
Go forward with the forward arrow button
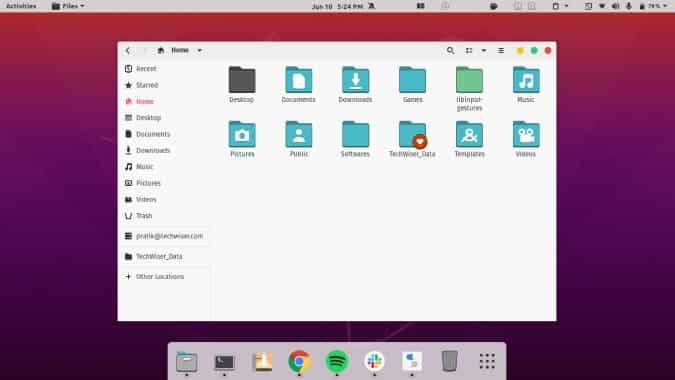coord(145,50)
